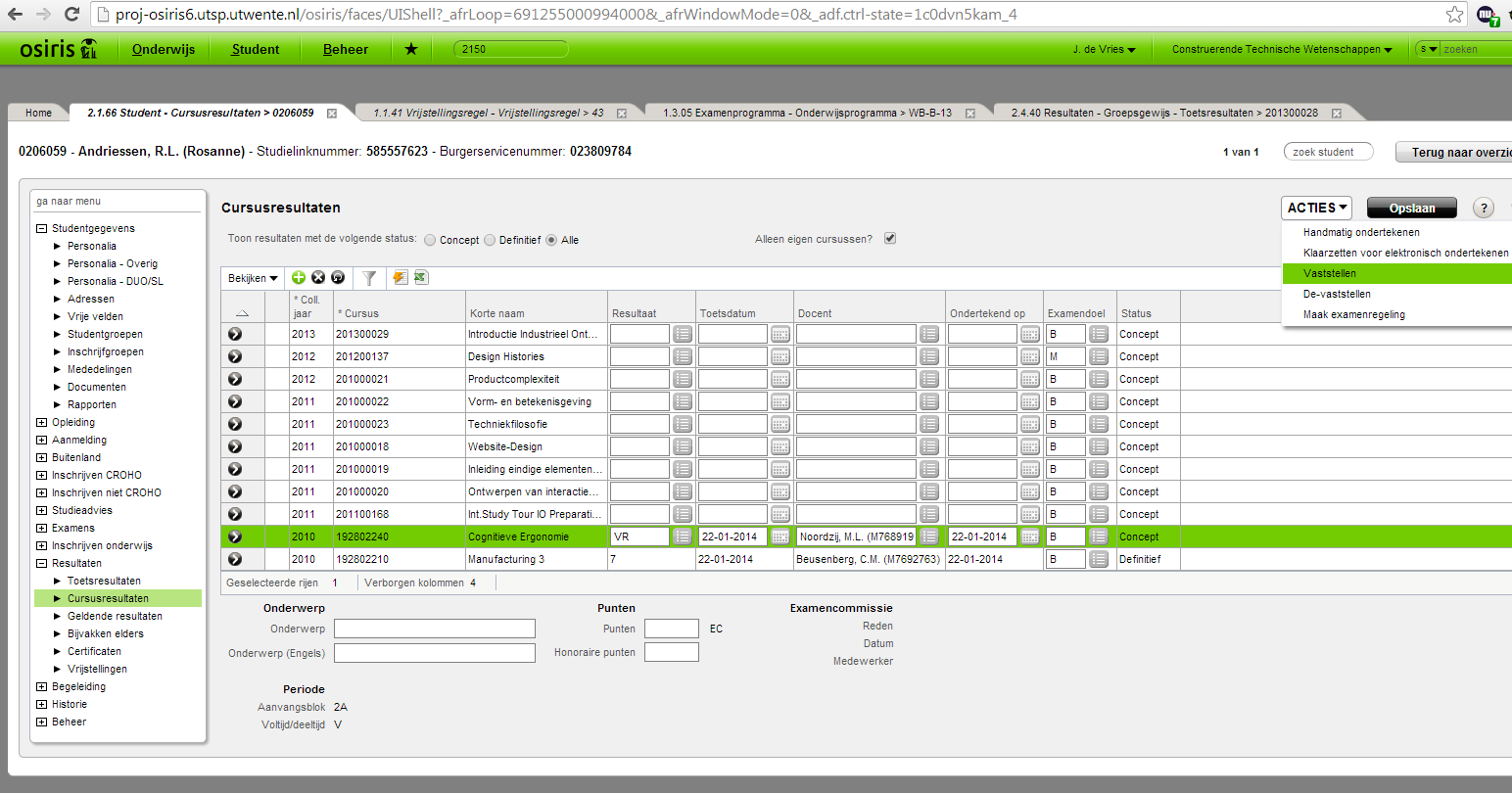
Task: Reload page with browser refresh button
Action: point(71,14)
